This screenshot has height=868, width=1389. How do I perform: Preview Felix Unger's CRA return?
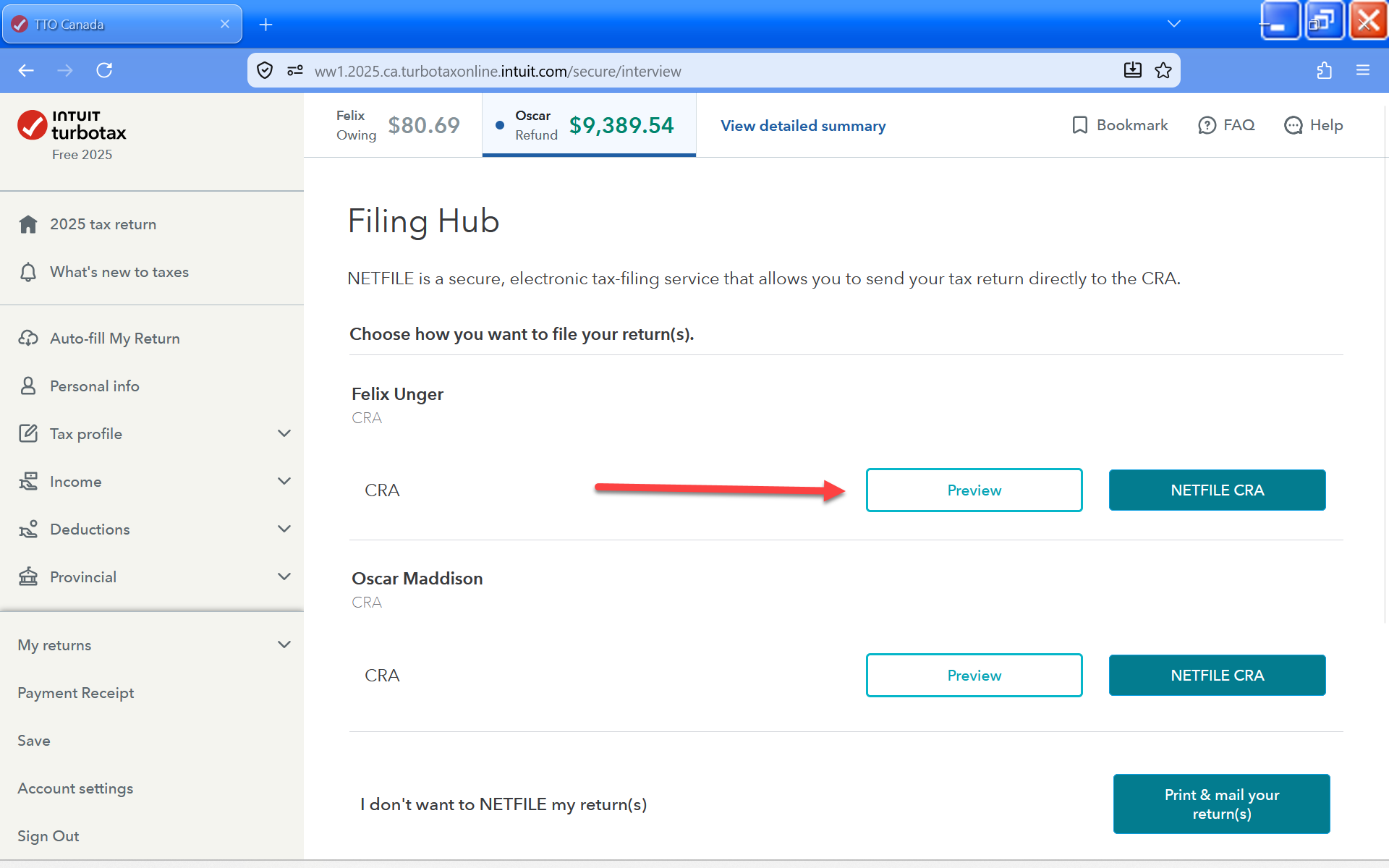974,490
